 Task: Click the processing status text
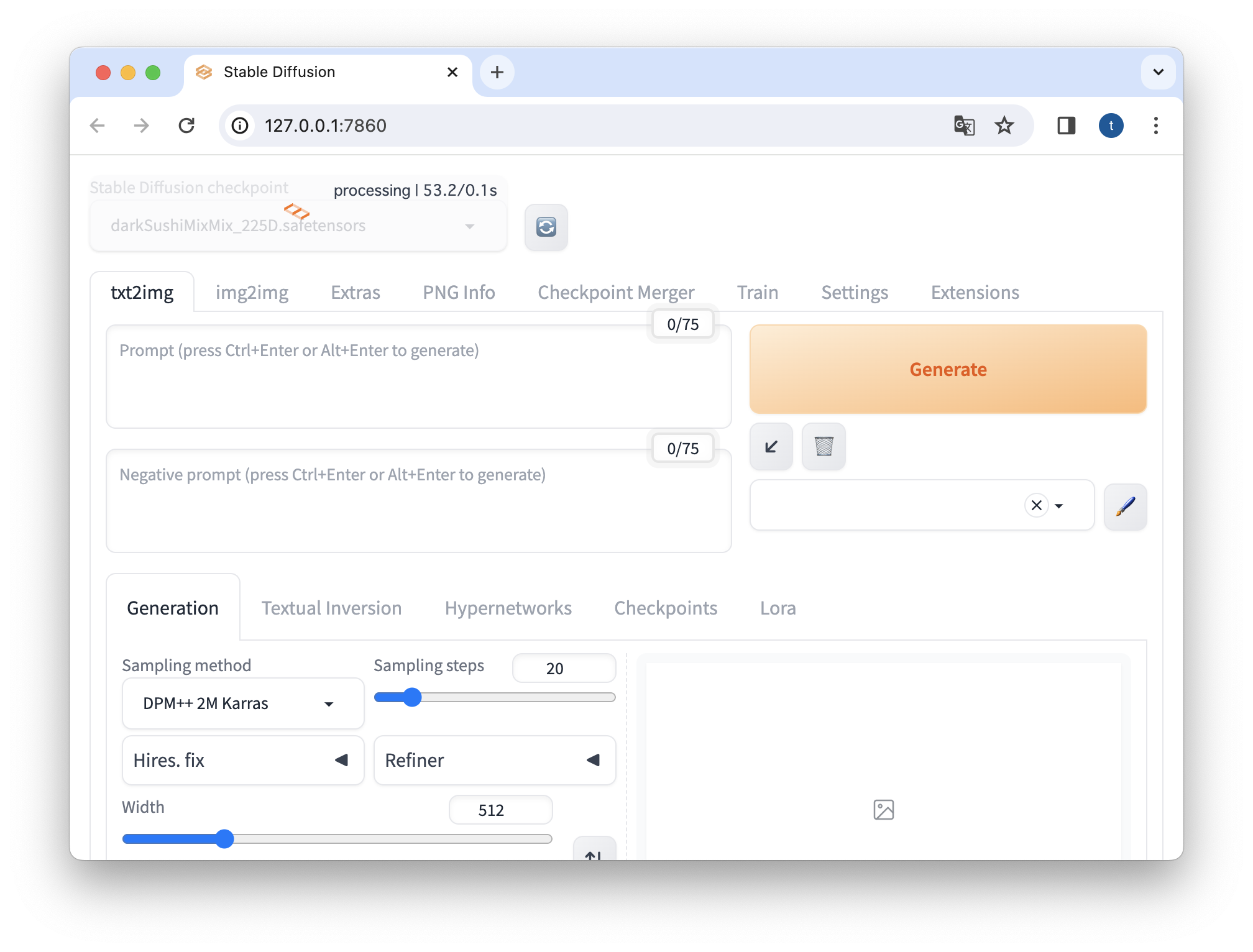point(415,190)
